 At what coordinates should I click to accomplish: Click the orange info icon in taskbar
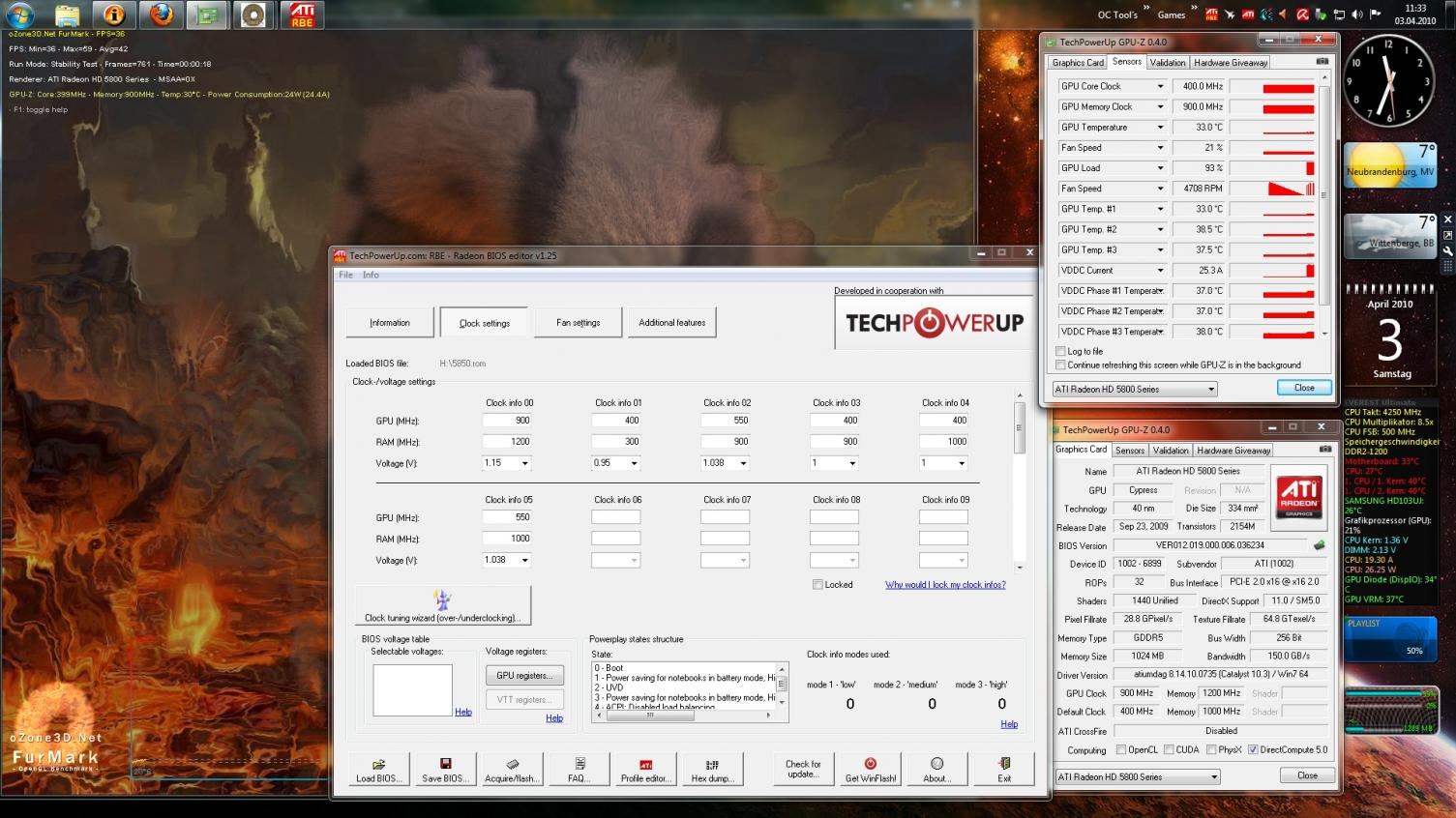(114, 15)
